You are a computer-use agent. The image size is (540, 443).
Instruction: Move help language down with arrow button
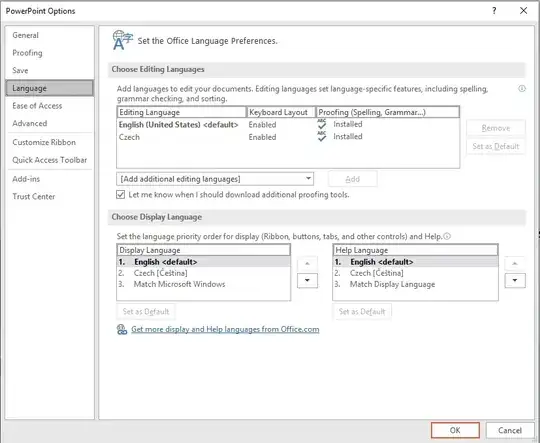(x=515, y=280)
